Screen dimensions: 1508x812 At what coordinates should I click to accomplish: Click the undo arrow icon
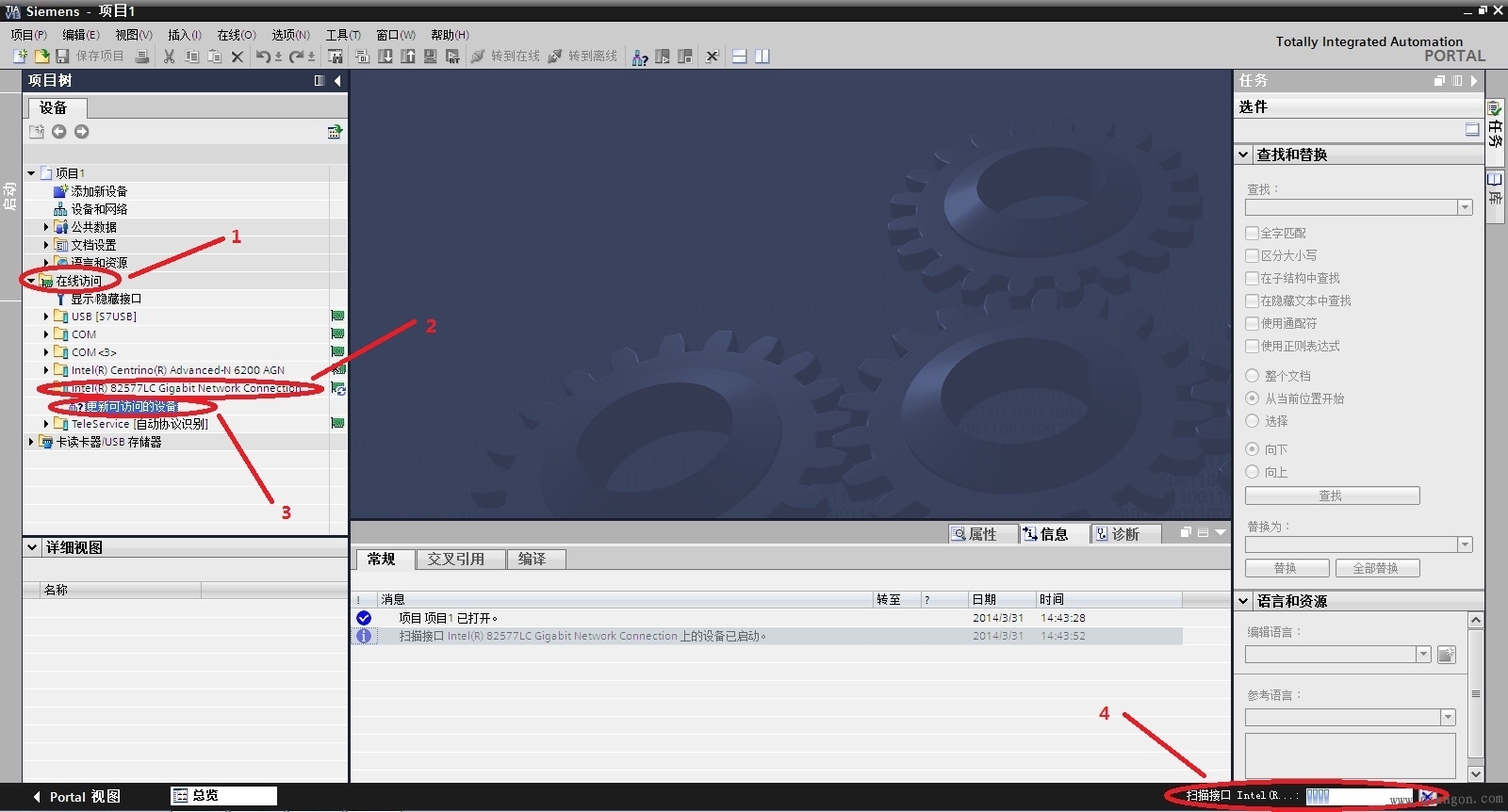[263, 57]
